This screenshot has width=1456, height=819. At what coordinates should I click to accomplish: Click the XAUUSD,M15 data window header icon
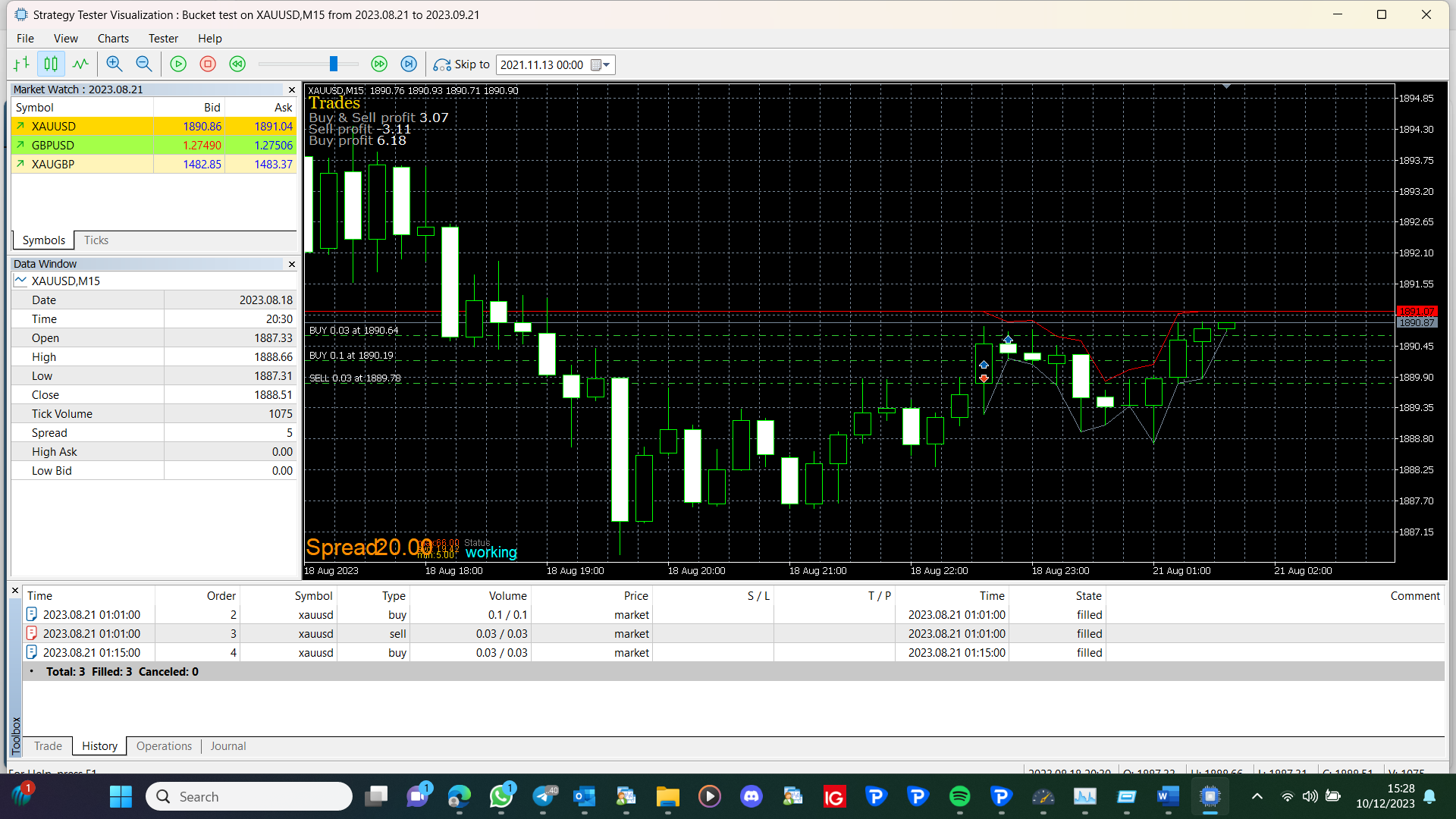20,281
